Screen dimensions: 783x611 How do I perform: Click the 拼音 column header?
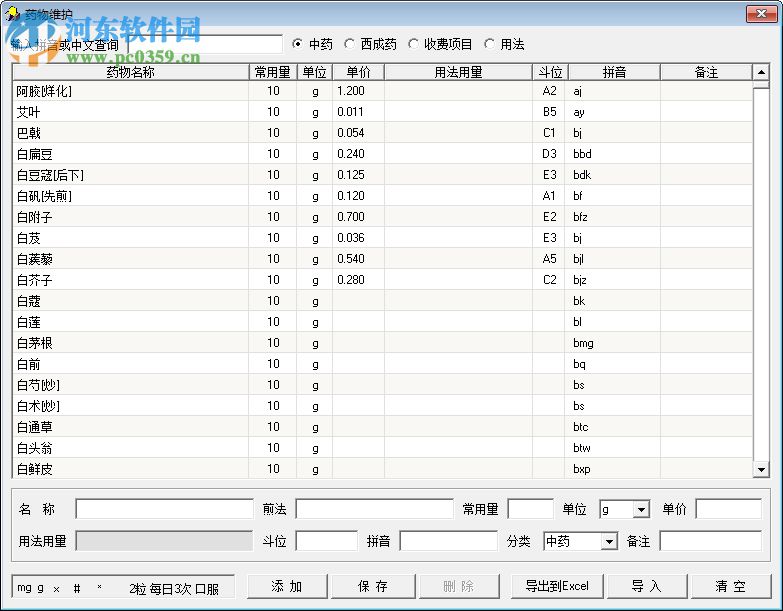click(614, 72)
